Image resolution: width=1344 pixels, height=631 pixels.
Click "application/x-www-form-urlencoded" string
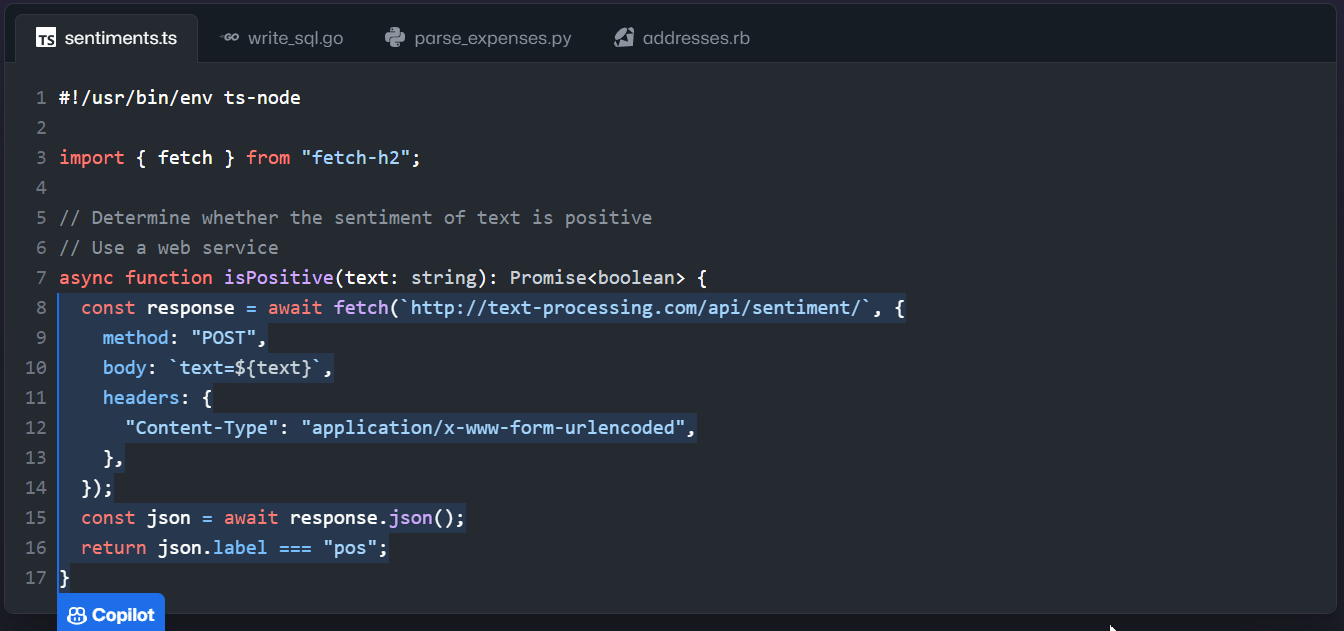(x=494, y=428)
